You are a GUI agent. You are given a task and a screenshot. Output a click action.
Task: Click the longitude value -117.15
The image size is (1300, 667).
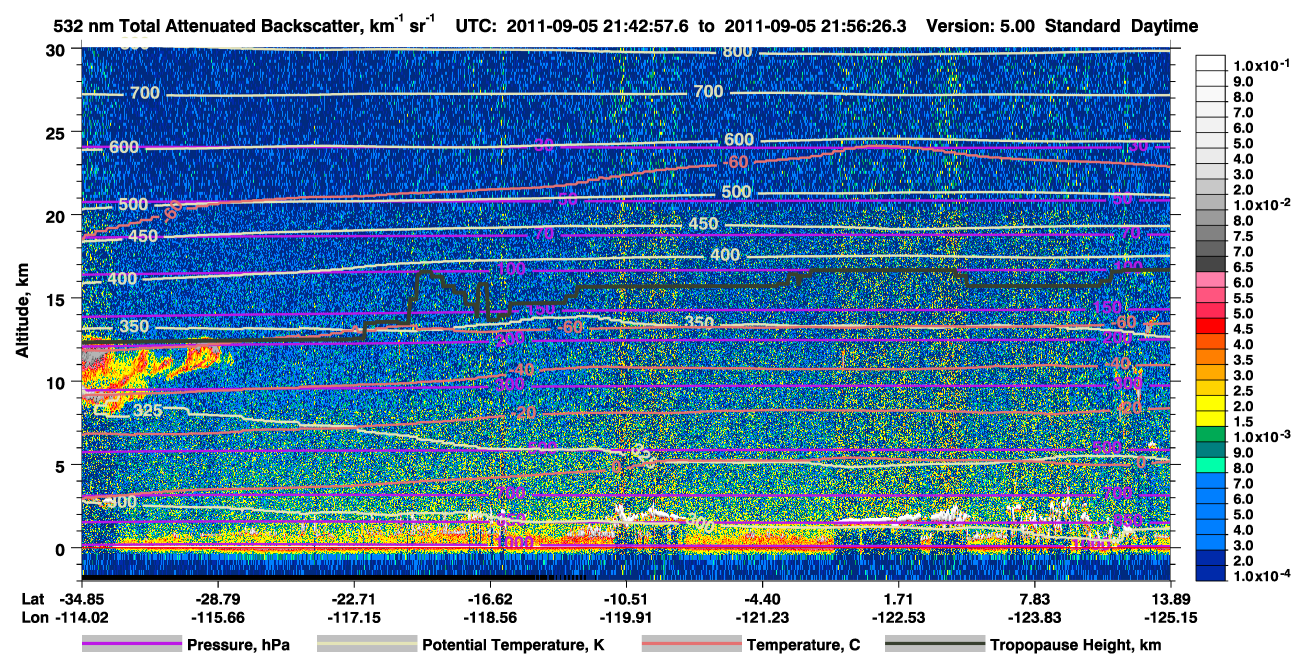coord(353,618)
